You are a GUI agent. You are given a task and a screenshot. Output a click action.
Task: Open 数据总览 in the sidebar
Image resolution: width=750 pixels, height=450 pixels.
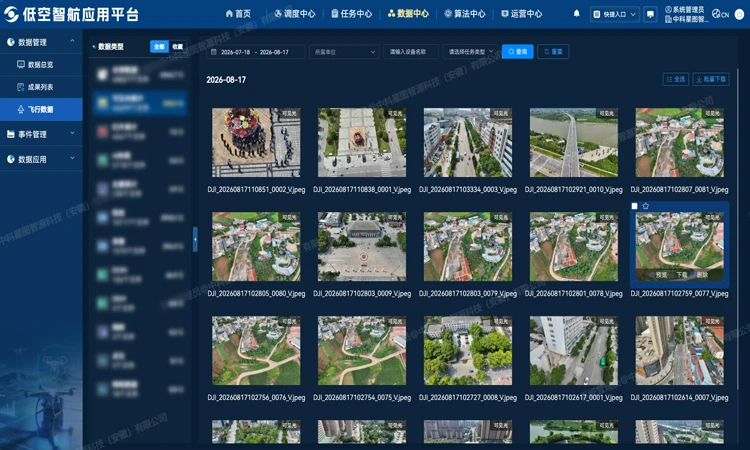[41, 65]
